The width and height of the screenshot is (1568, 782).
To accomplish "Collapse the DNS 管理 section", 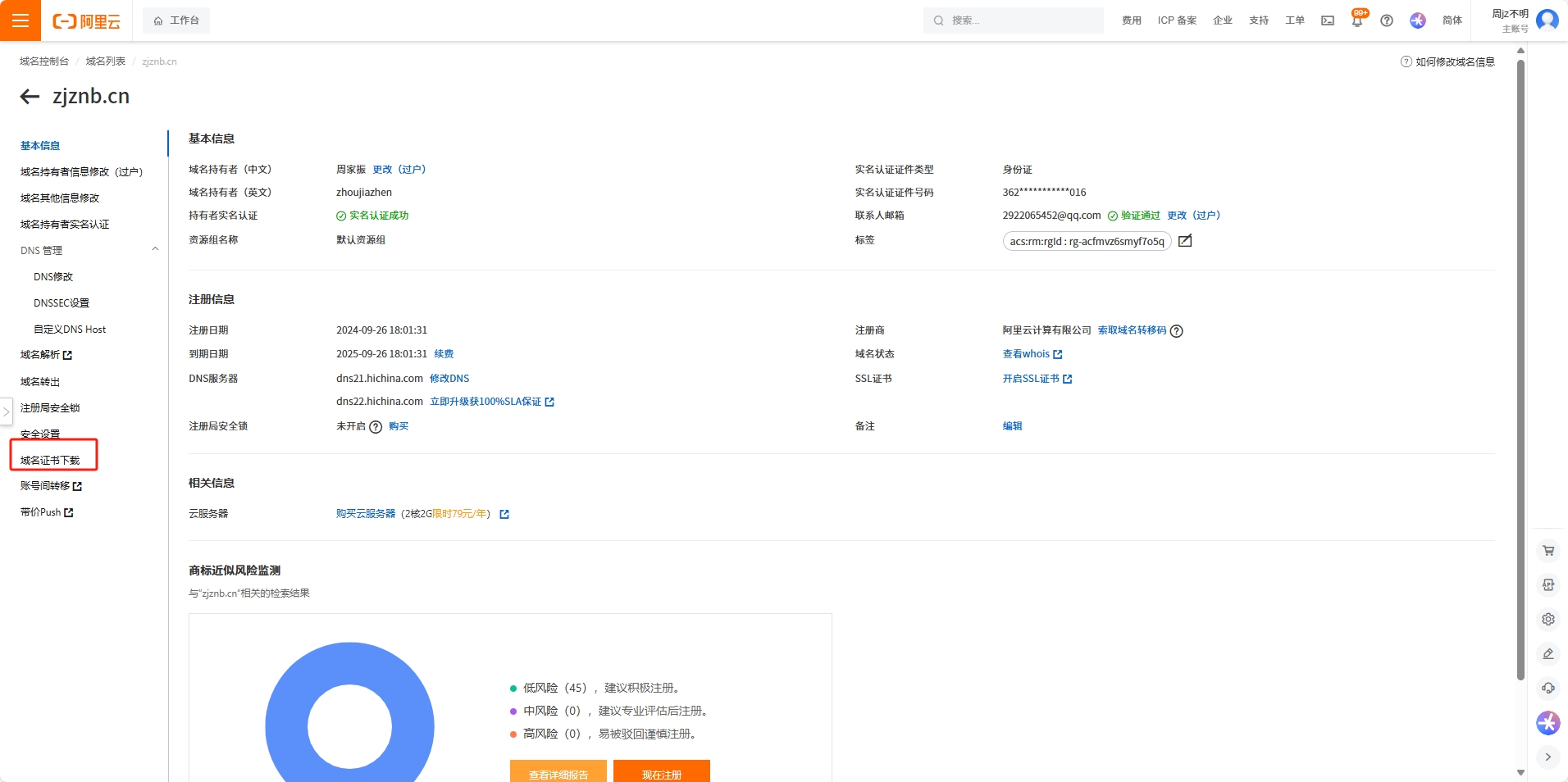I will point(155,250).
